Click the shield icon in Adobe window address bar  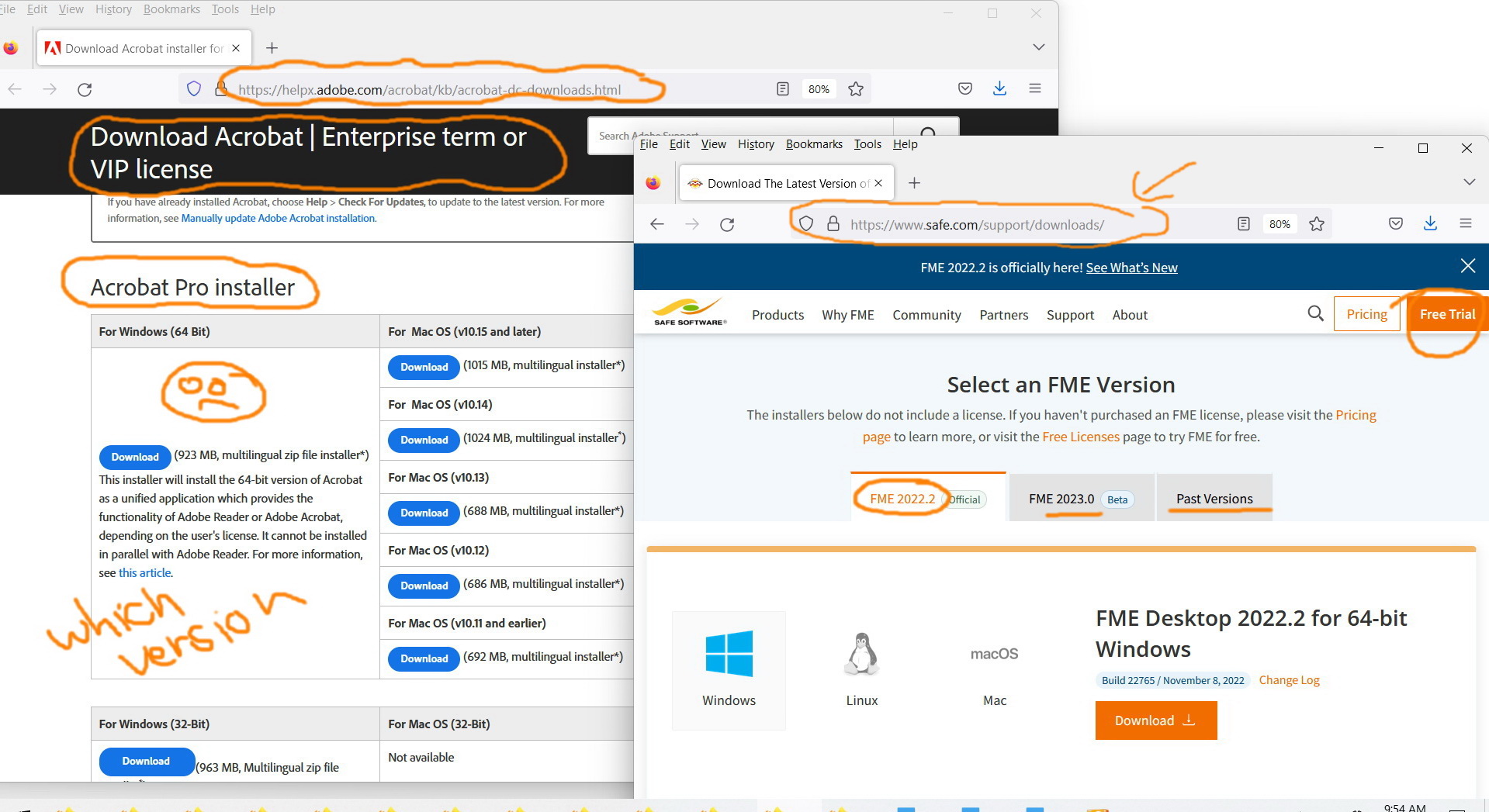pyautogui.click(x=194, y=89)
